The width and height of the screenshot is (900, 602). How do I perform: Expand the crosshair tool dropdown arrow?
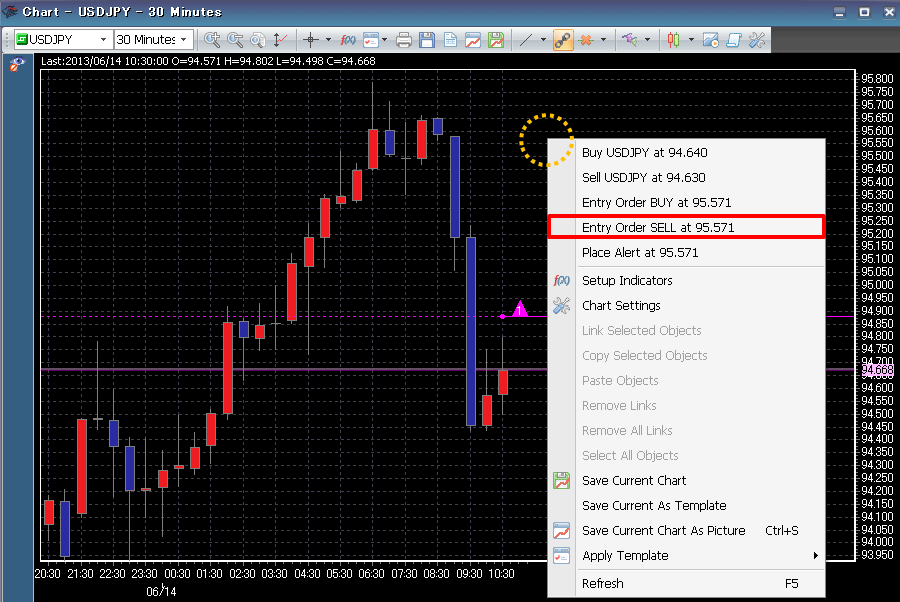(328, 40)
